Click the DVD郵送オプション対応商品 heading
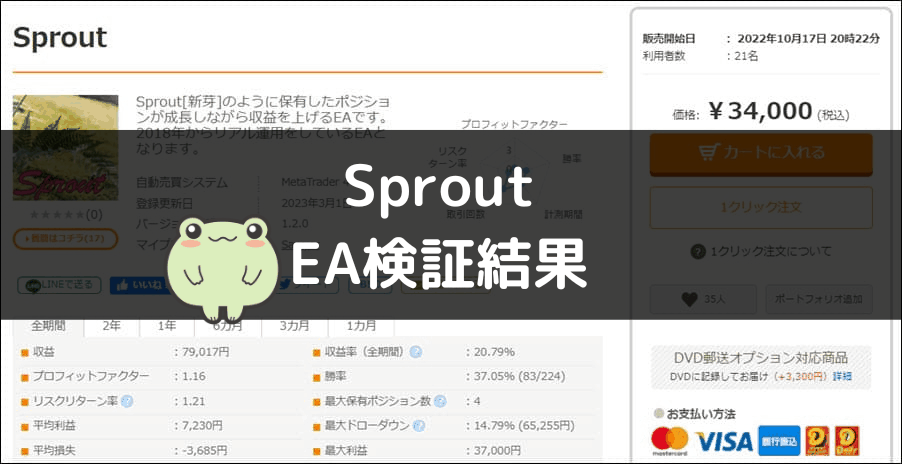This screenshot has width=902, height=464. click(760, 358)
